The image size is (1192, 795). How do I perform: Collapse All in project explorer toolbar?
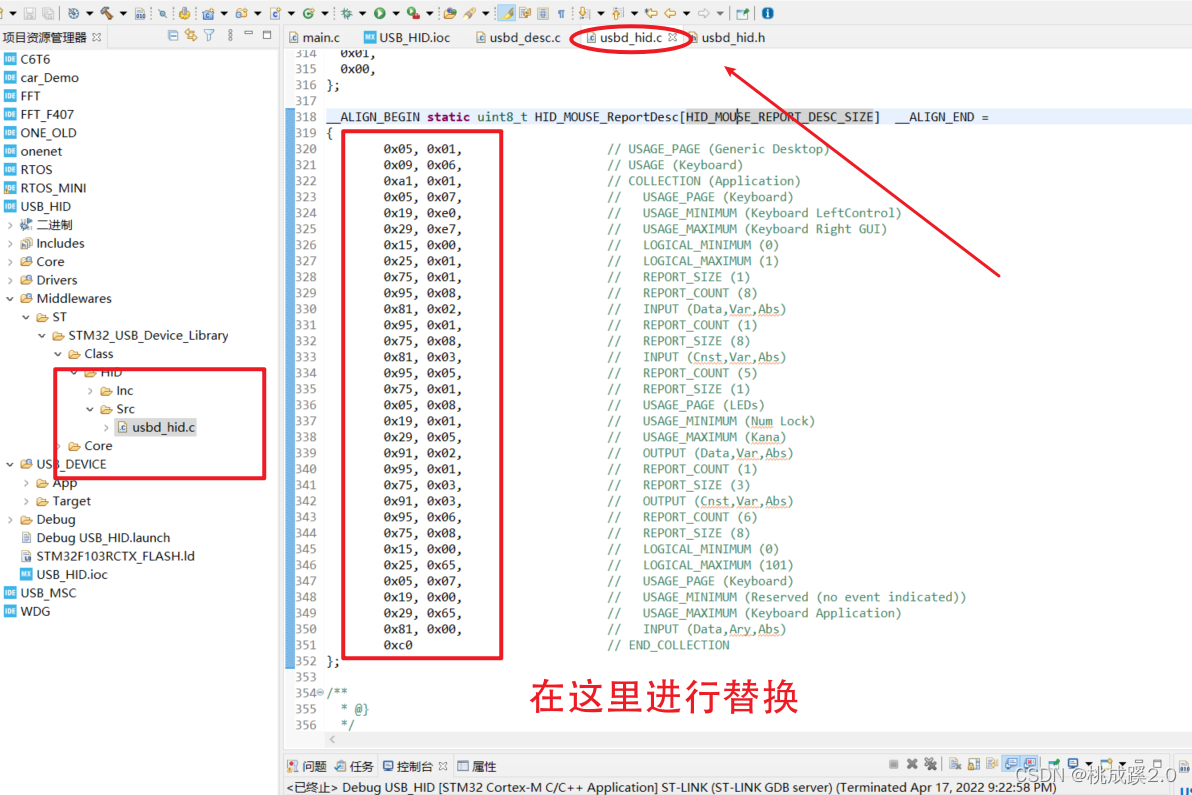173,35
